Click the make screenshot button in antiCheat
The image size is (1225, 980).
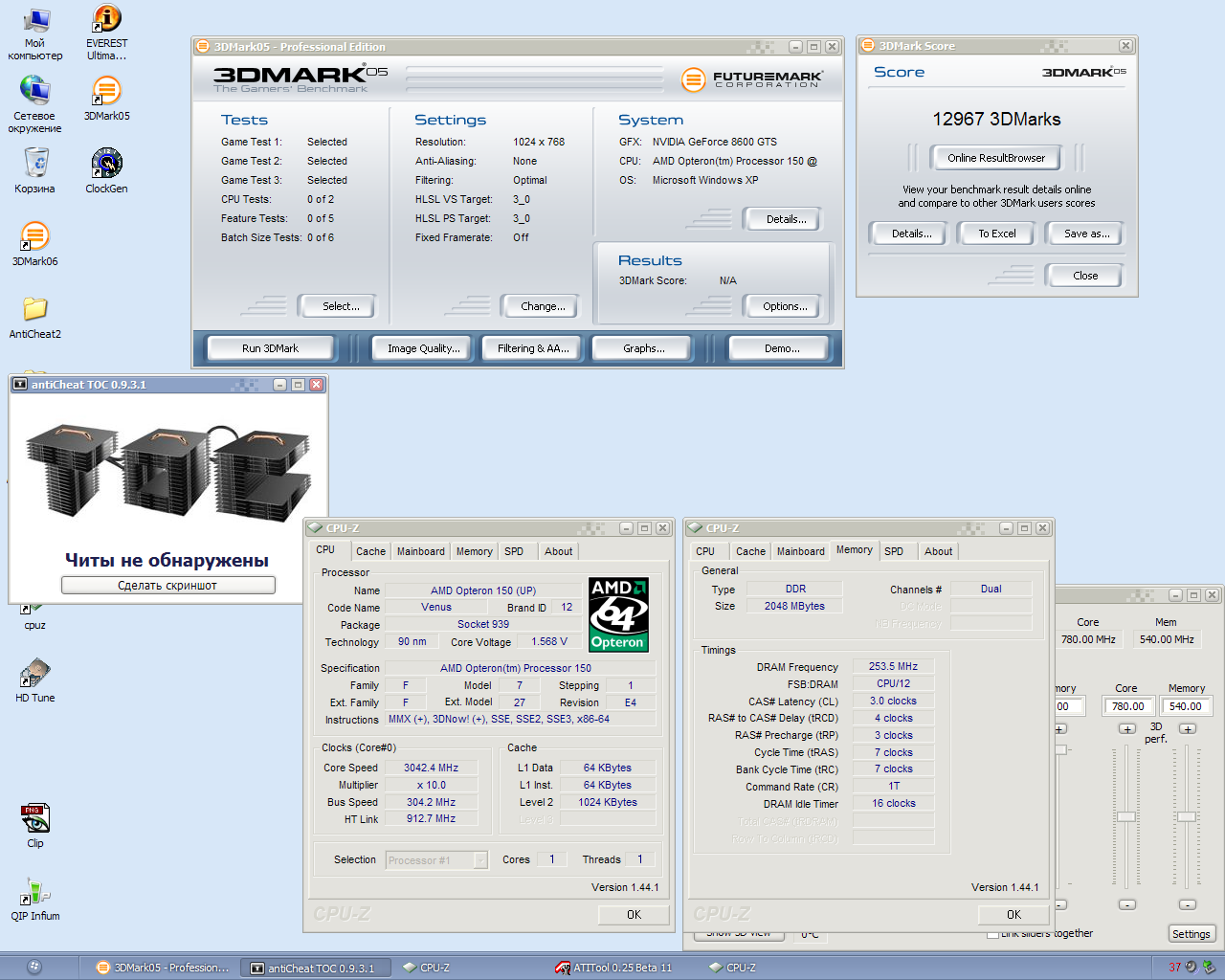coord(167,585)
